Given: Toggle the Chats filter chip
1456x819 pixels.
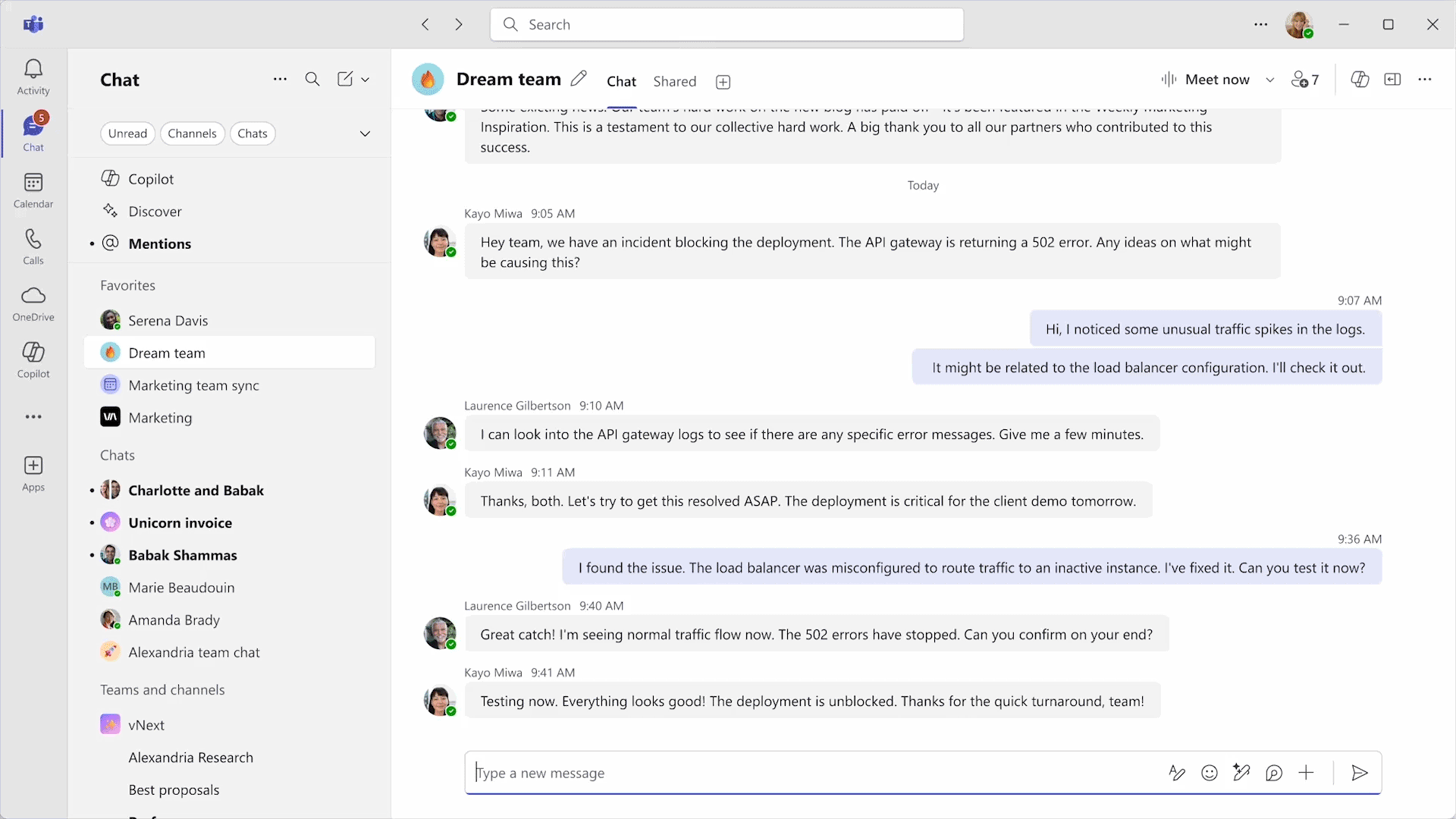Looking at the screenshot, I should click(x=253, y=133).
